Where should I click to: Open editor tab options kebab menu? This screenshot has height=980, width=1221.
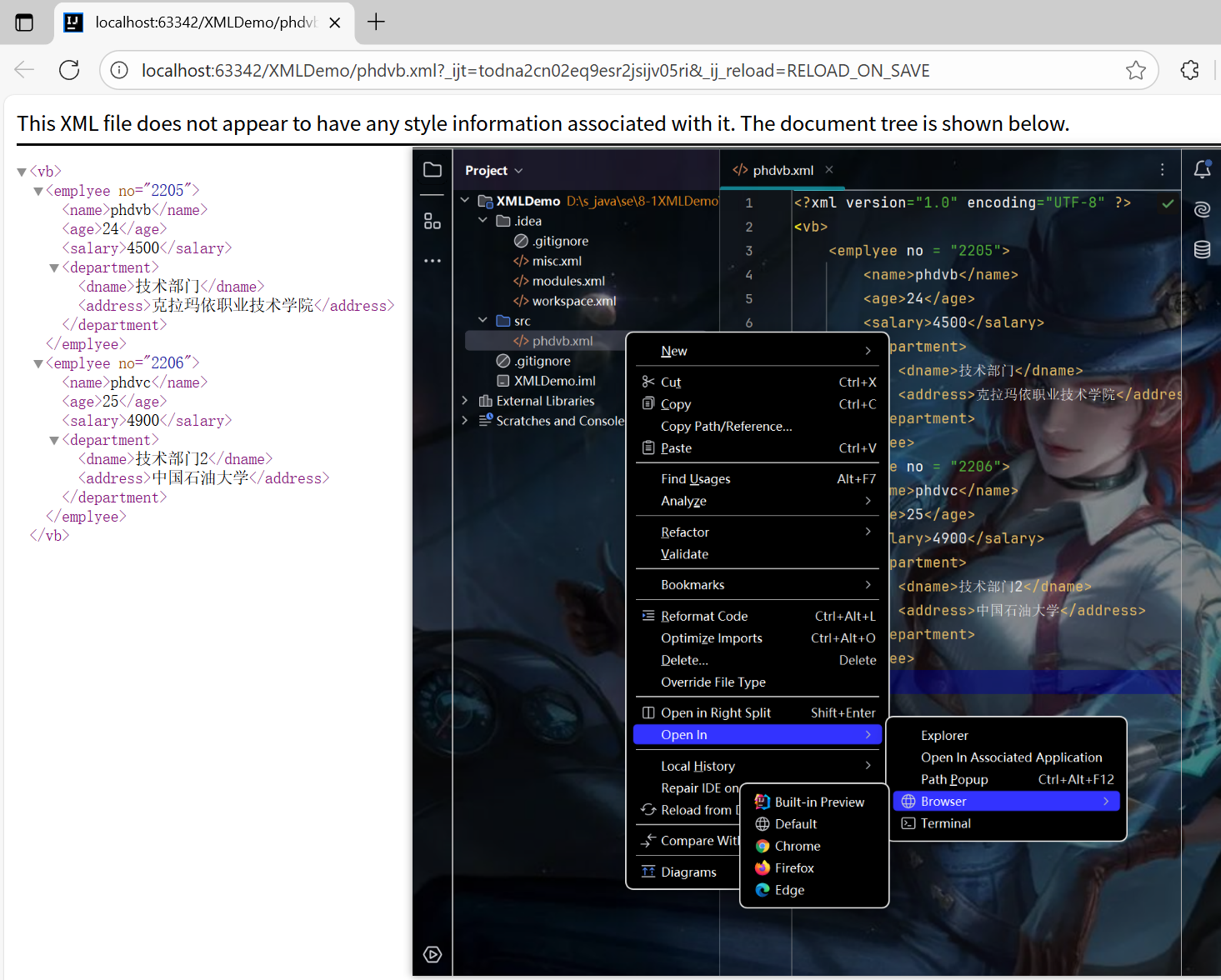[x=1162, y=170]
